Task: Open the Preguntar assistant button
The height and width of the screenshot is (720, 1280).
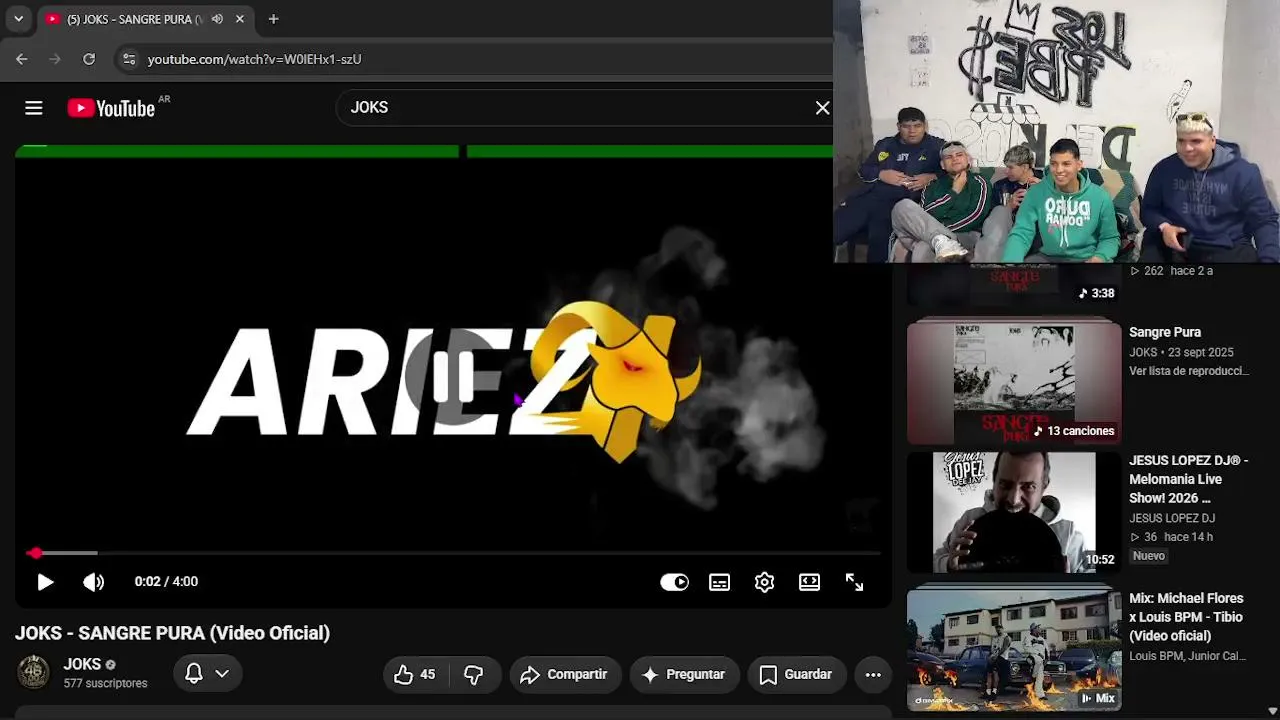Action: tap(684, 675)
